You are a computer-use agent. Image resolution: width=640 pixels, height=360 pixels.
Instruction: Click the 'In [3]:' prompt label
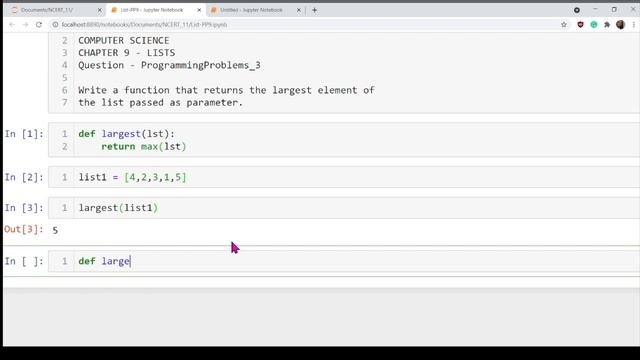pyautogui.click(x=24, y=208)
